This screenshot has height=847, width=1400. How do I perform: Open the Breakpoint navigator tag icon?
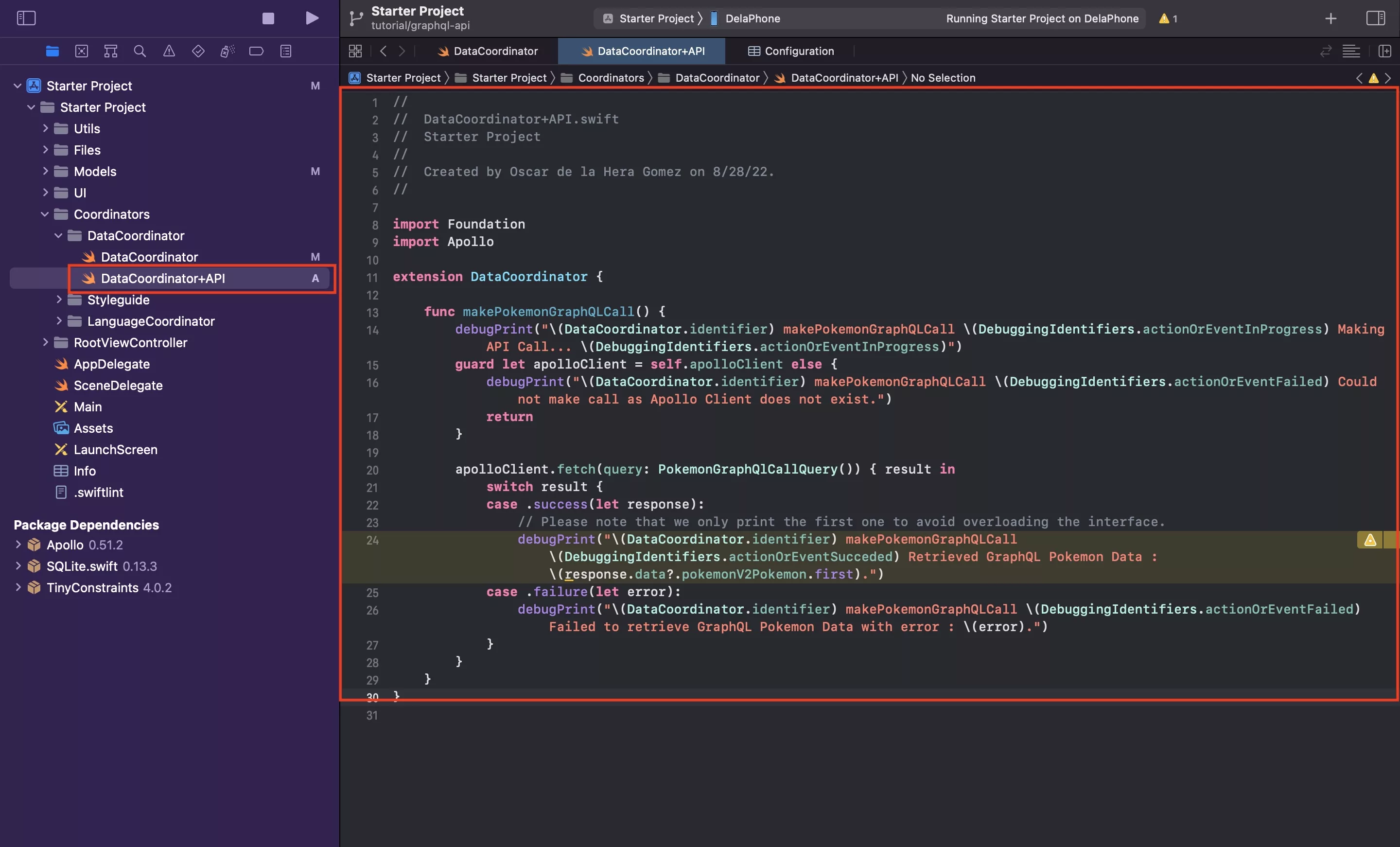(x=256, y=51)
